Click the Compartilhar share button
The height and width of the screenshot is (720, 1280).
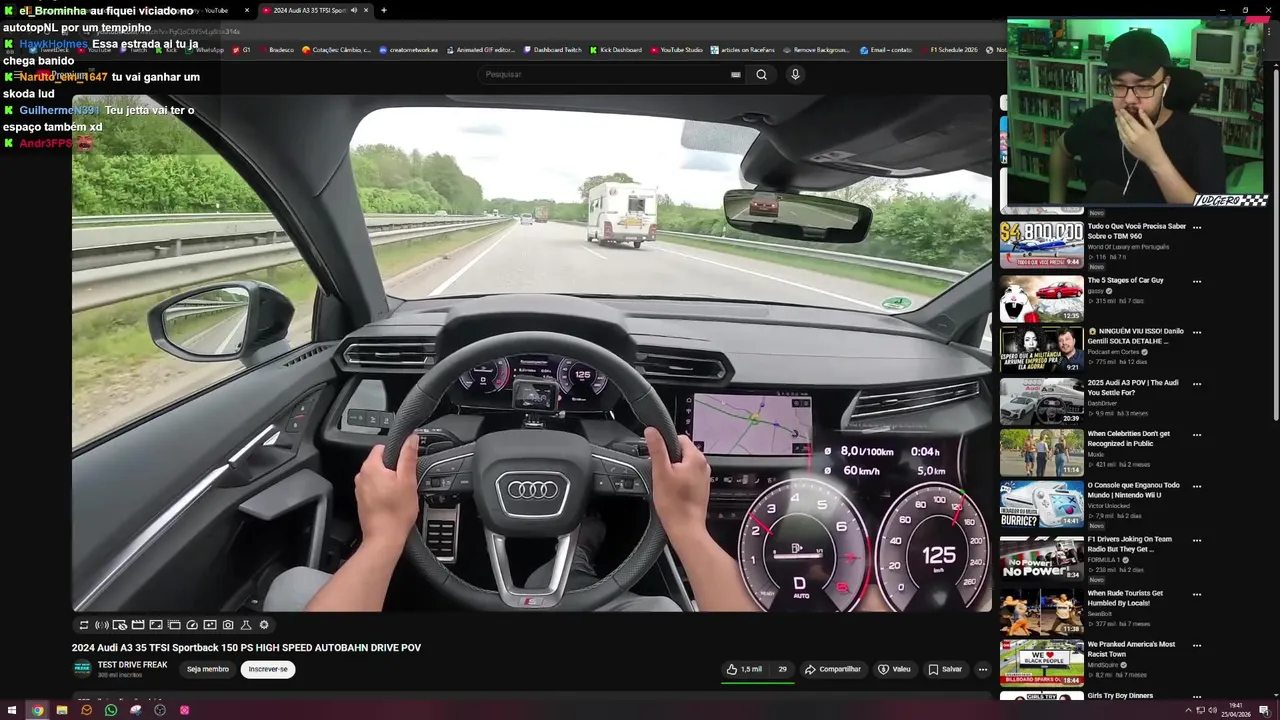pos(833,669)
